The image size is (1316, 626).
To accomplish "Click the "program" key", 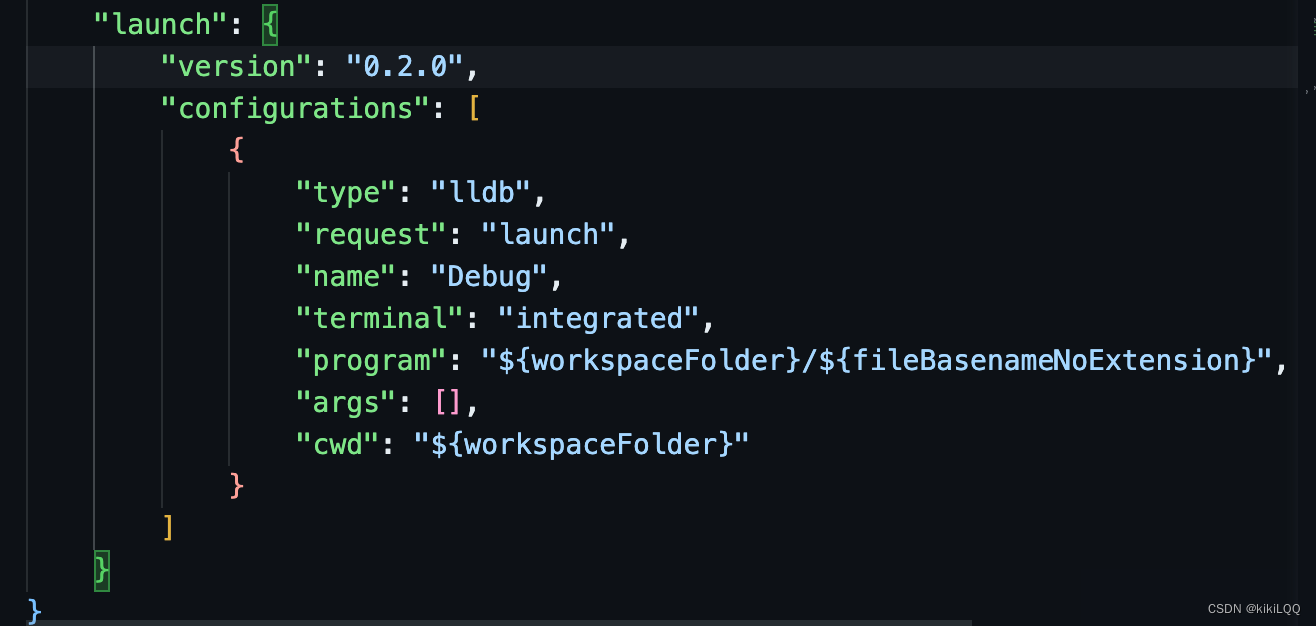I will tap(371, 360).
